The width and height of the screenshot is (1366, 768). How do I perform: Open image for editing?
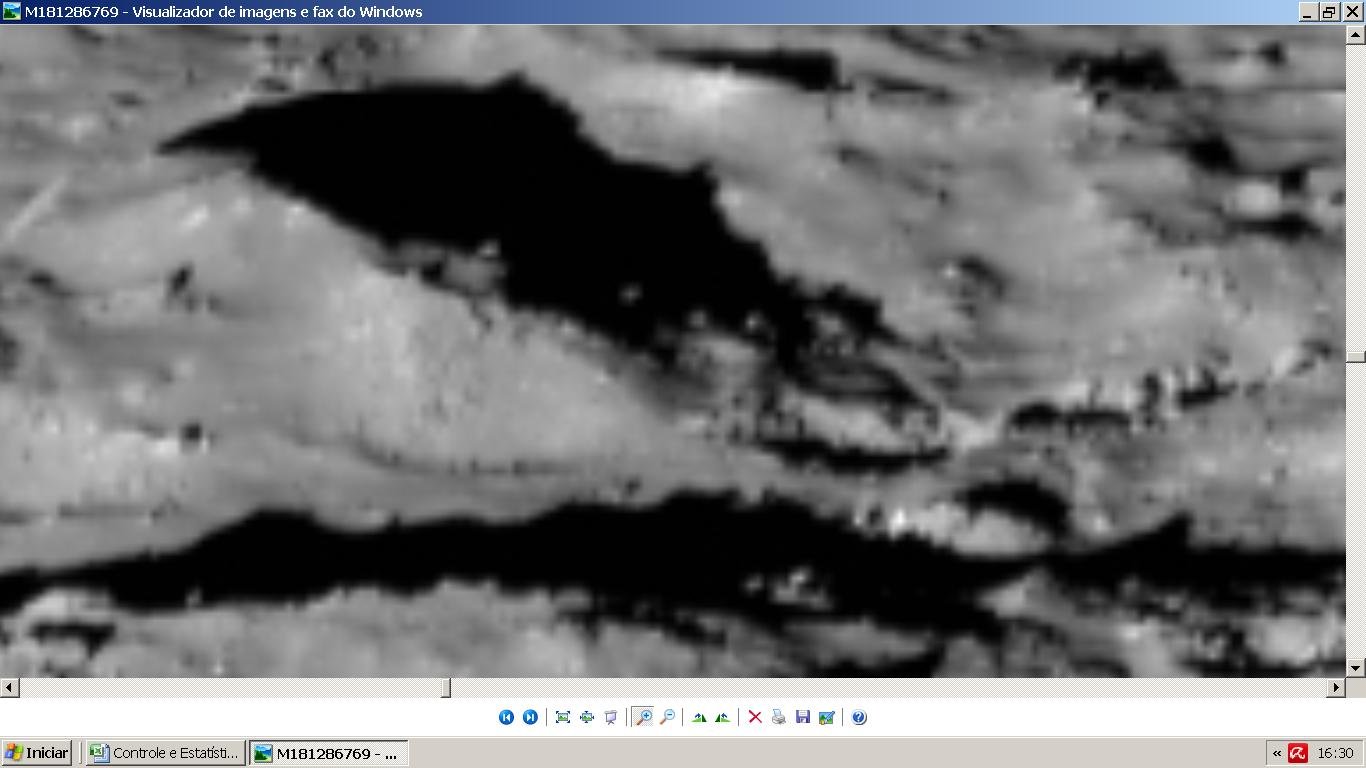click(x=827, y=717)
